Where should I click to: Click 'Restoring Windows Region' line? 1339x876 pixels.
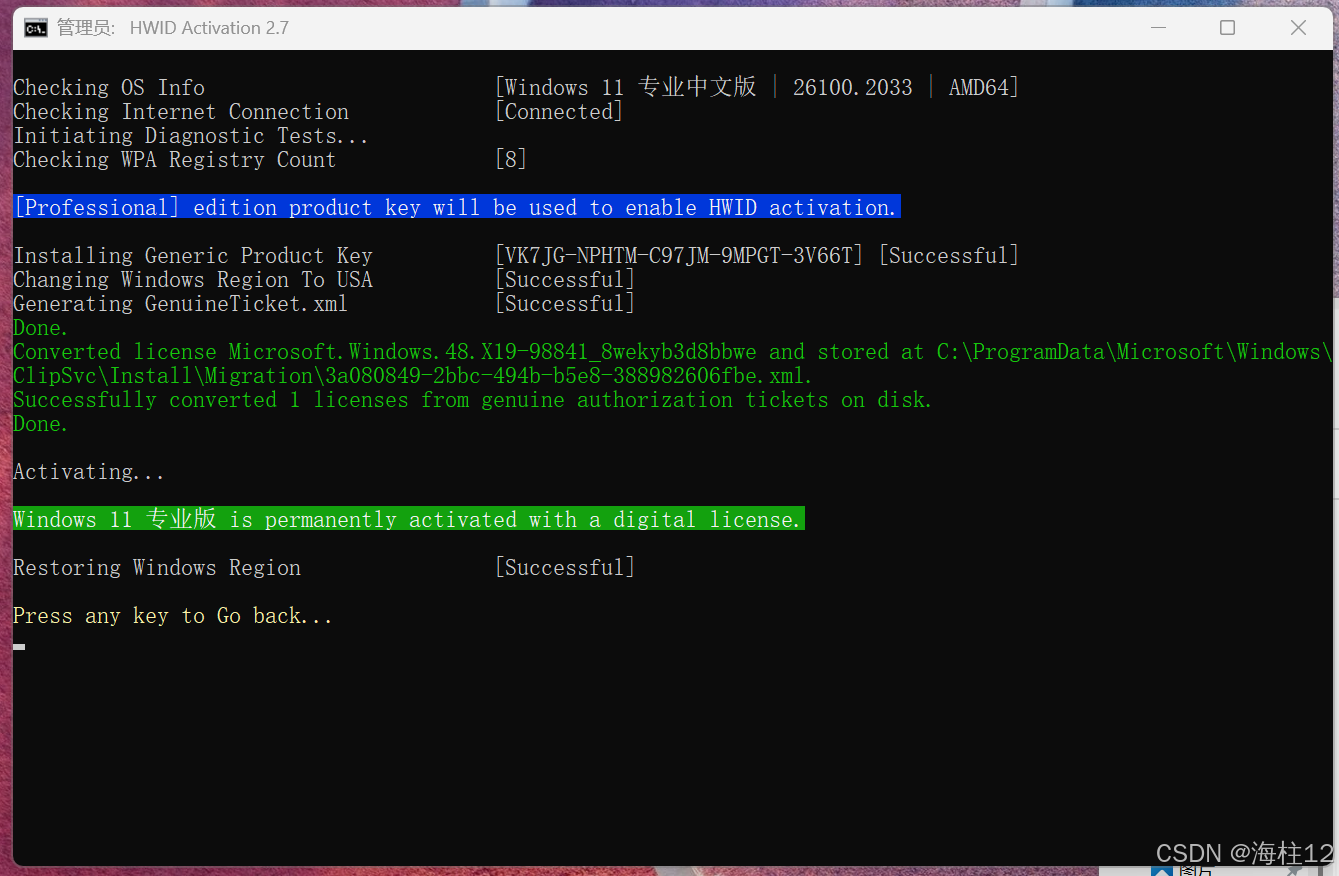pyautogui.click(x=157, y=568)
